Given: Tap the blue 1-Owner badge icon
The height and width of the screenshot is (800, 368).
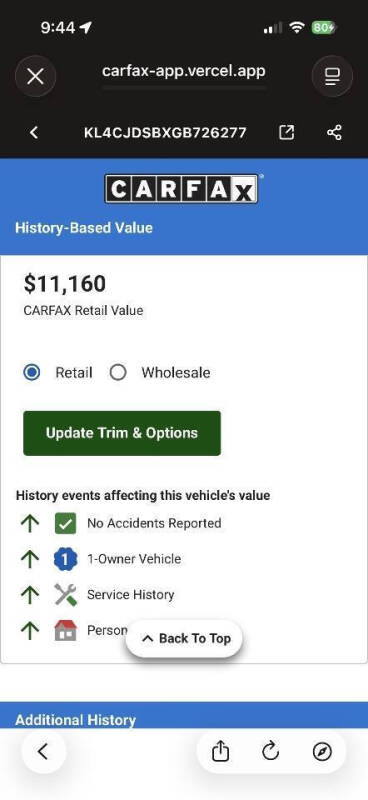Looking at the screenshot, I should (x=65, y=559).
